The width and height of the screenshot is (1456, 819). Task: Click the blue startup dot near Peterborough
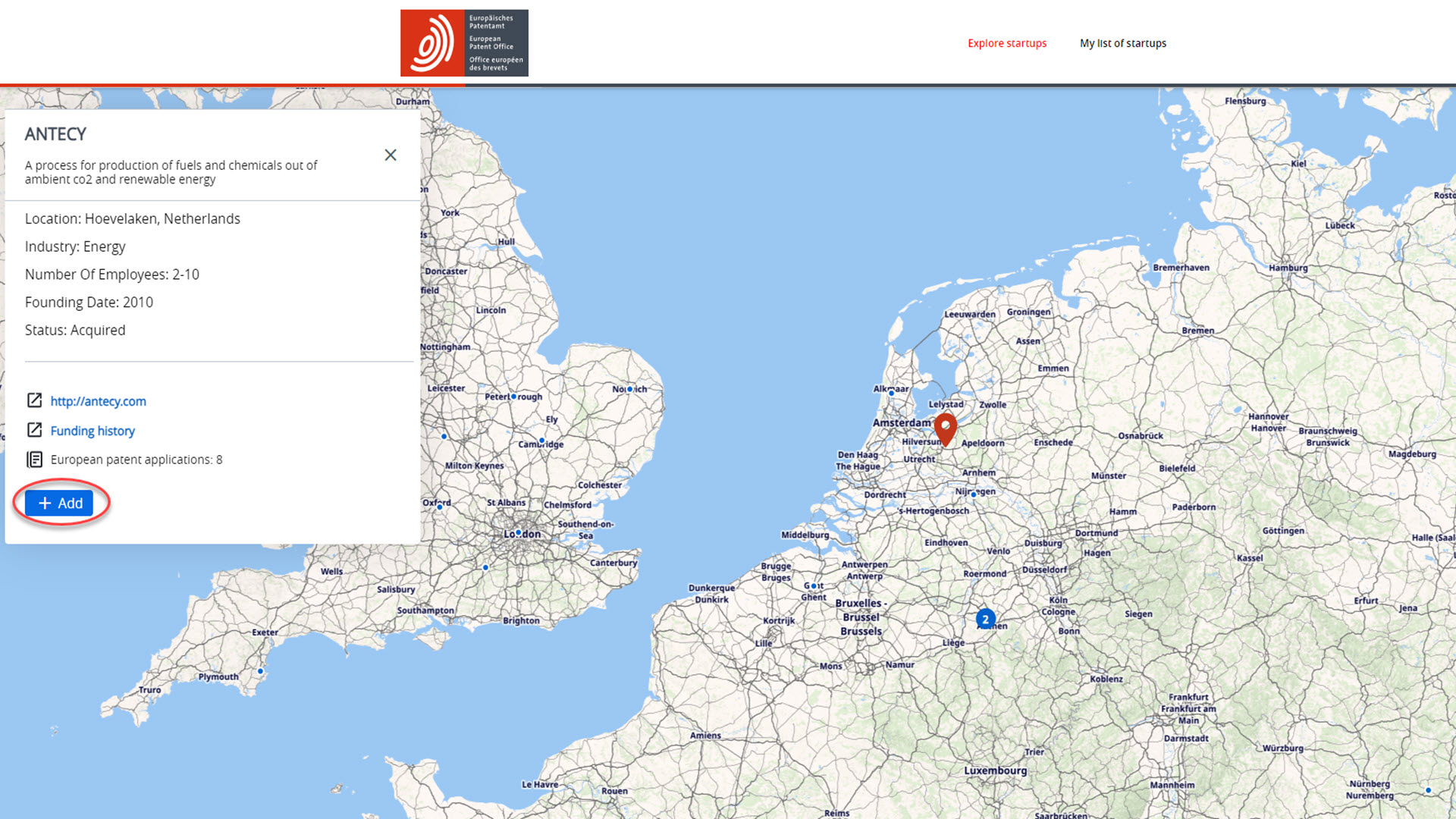[514, 397]
